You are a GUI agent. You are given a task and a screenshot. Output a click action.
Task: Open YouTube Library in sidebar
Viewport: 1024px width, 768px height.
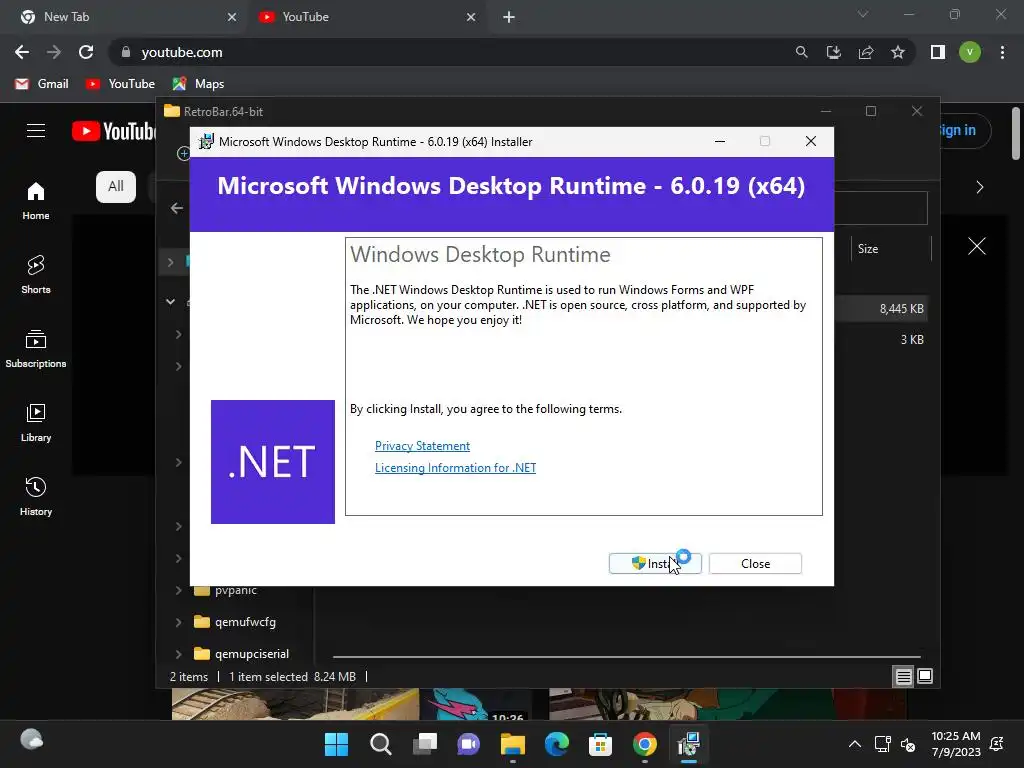(36, 423)
